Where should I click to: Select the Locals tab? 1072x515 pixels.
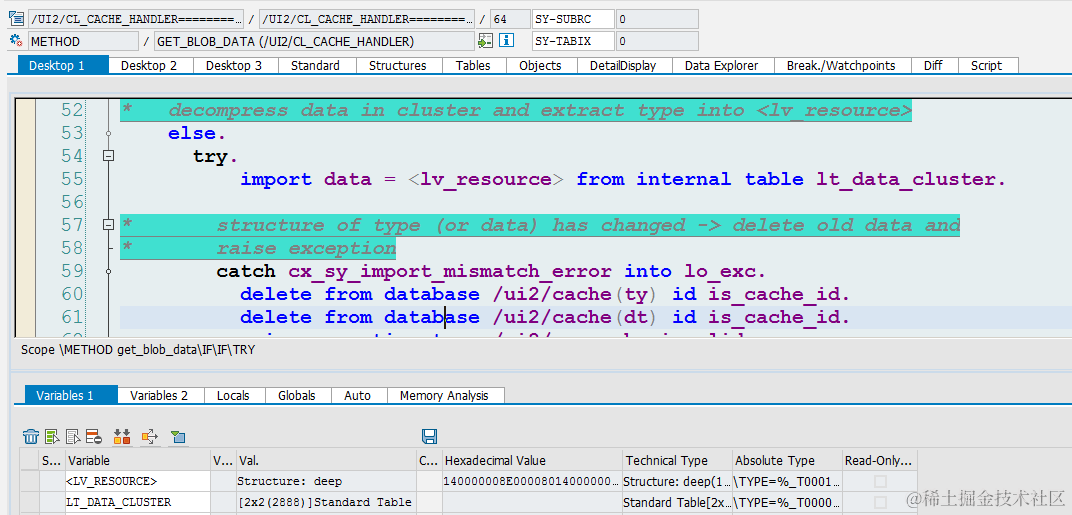click(x=234, y=395)
